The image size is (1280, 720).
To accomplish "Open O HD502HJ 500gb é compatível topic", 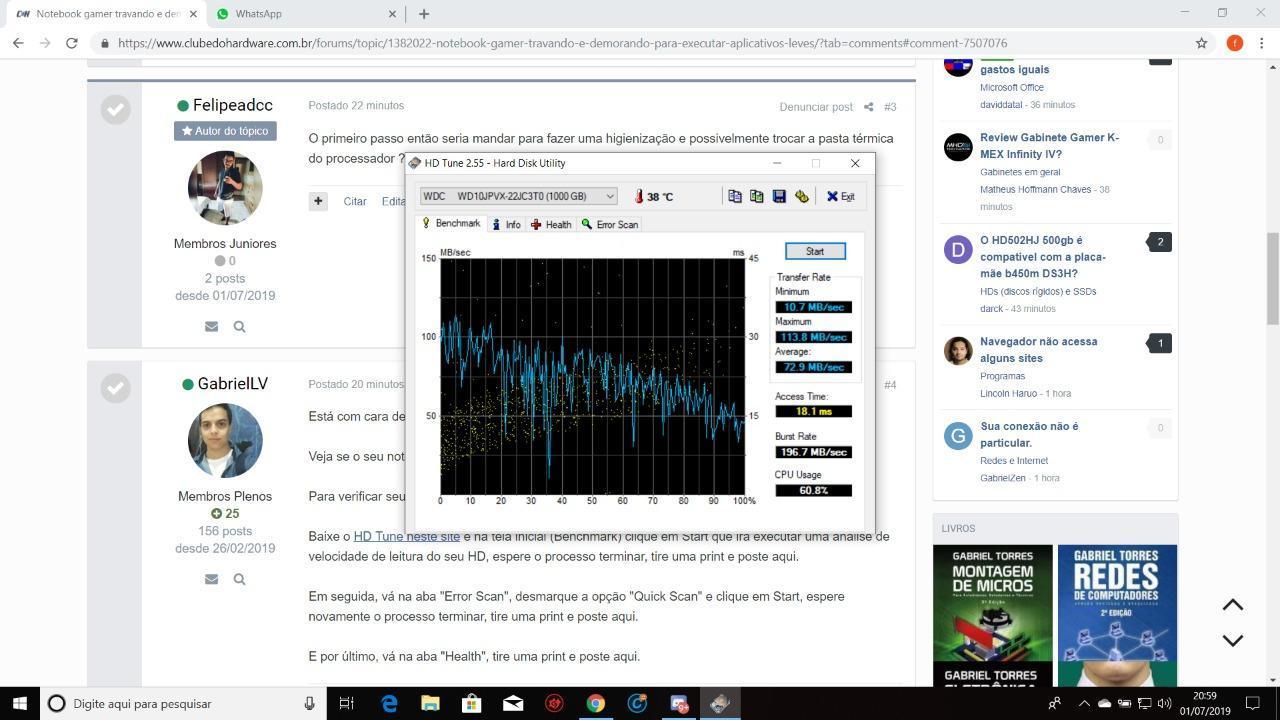I will pos(1043,257).
